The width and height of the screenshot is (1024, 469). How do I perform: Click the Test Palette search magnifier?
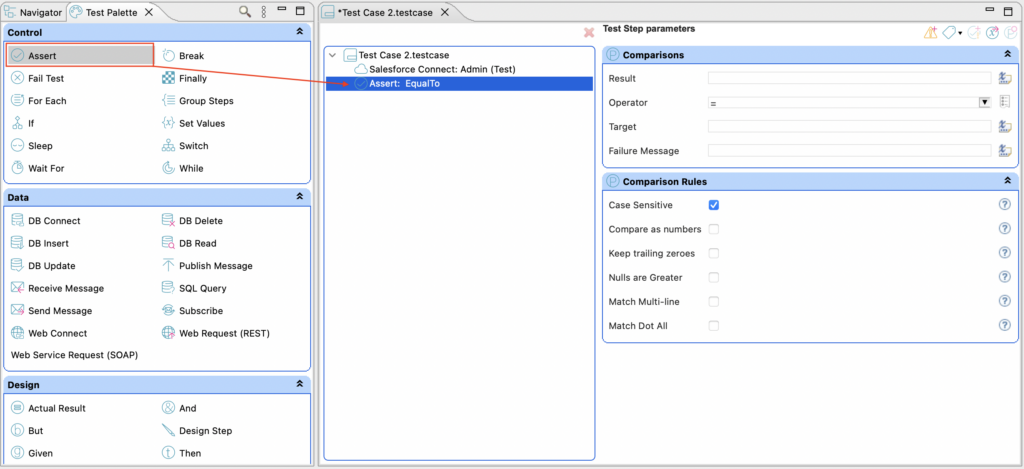245,11
